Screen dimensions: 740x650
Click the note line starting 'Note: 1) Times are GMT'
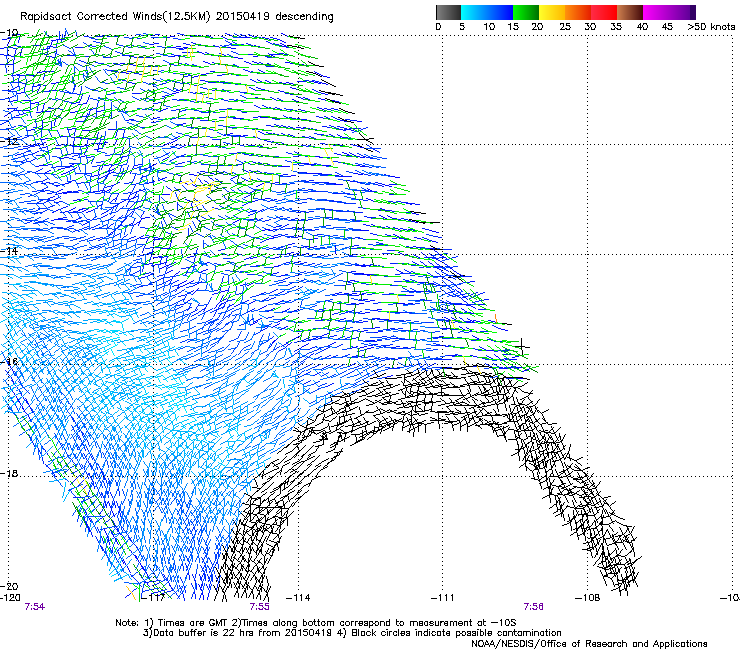click(316, 623)
